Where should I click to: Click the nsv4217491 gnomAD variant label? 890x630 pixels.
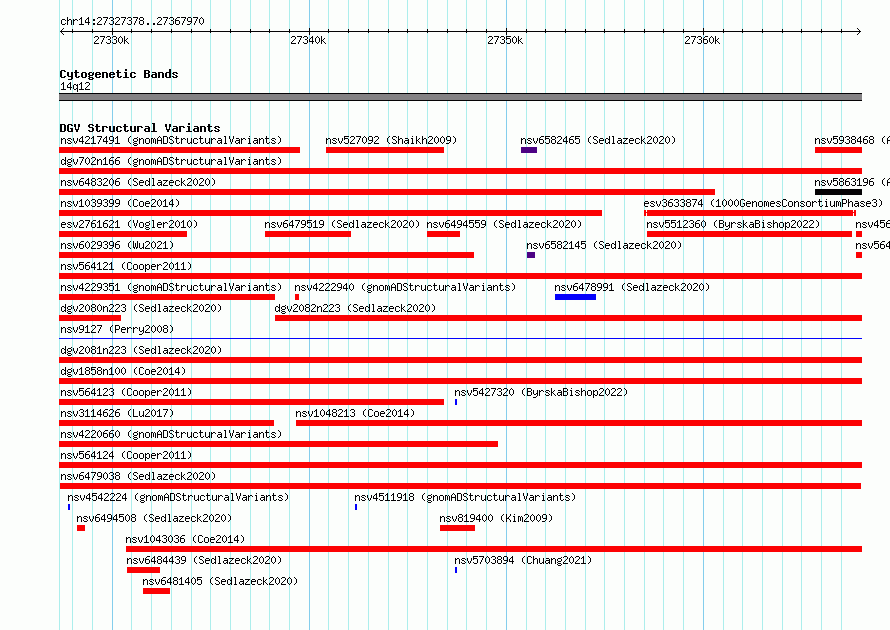coord(171,140)
